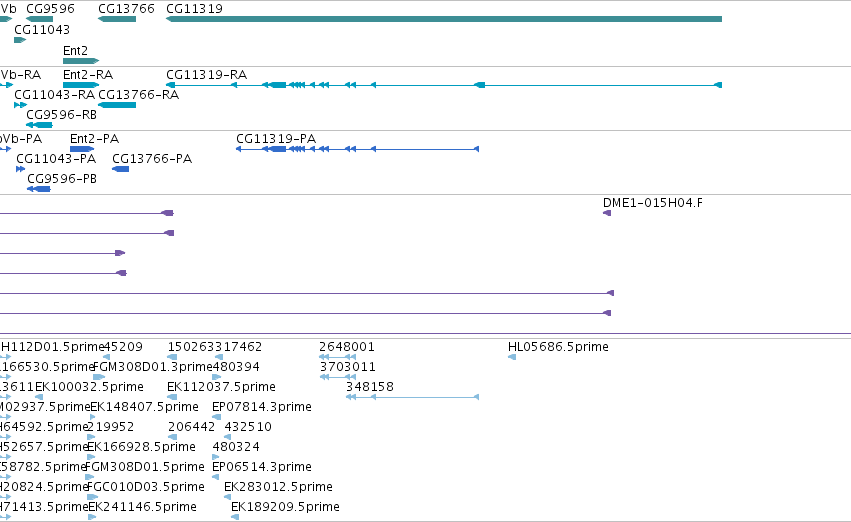851x522 pixels.
Task: Click the long teal CG11319 gene bar
Action: point(444,19)
